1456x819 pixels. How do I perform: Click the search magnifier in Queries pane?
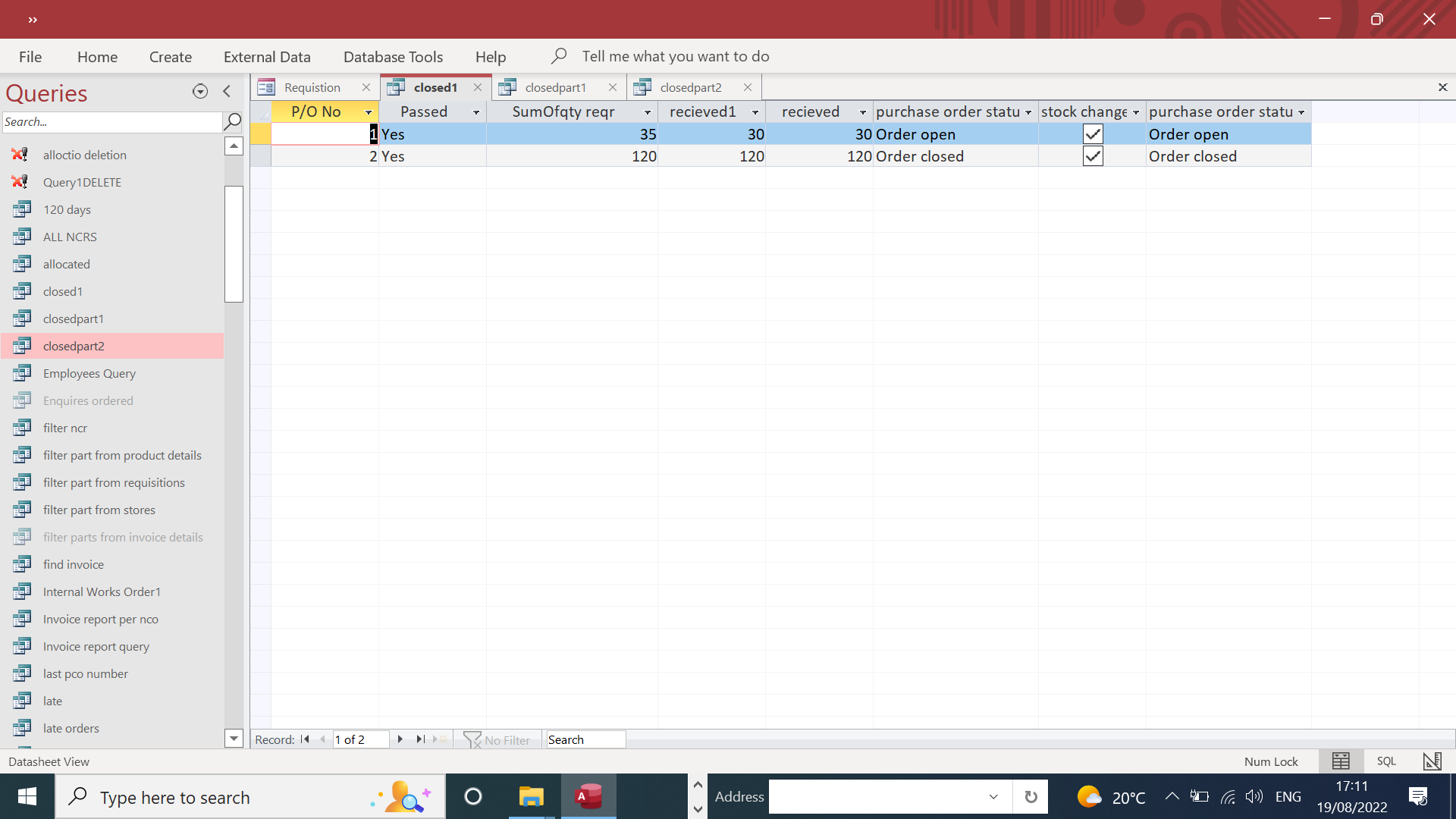(233, 121)
